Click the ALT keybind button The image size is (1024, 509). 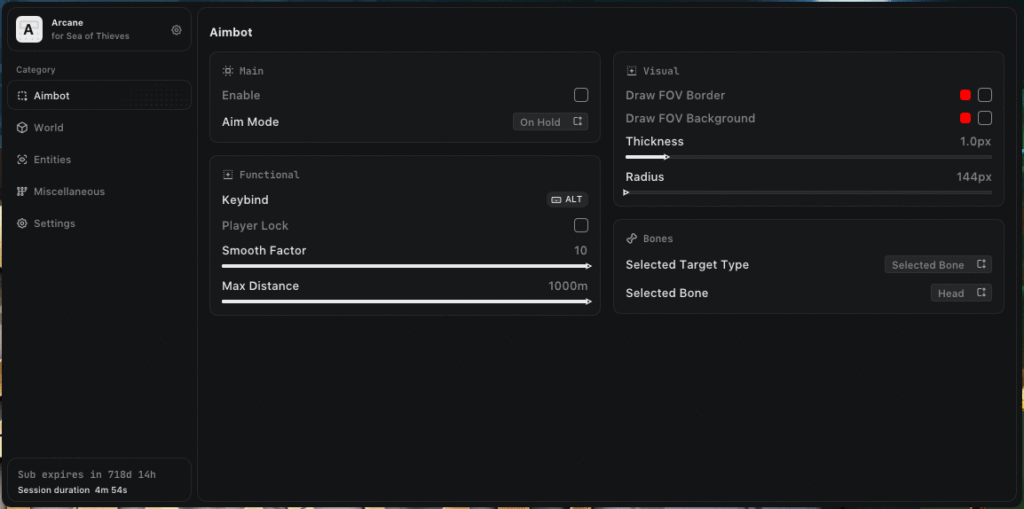click(567, 199)
